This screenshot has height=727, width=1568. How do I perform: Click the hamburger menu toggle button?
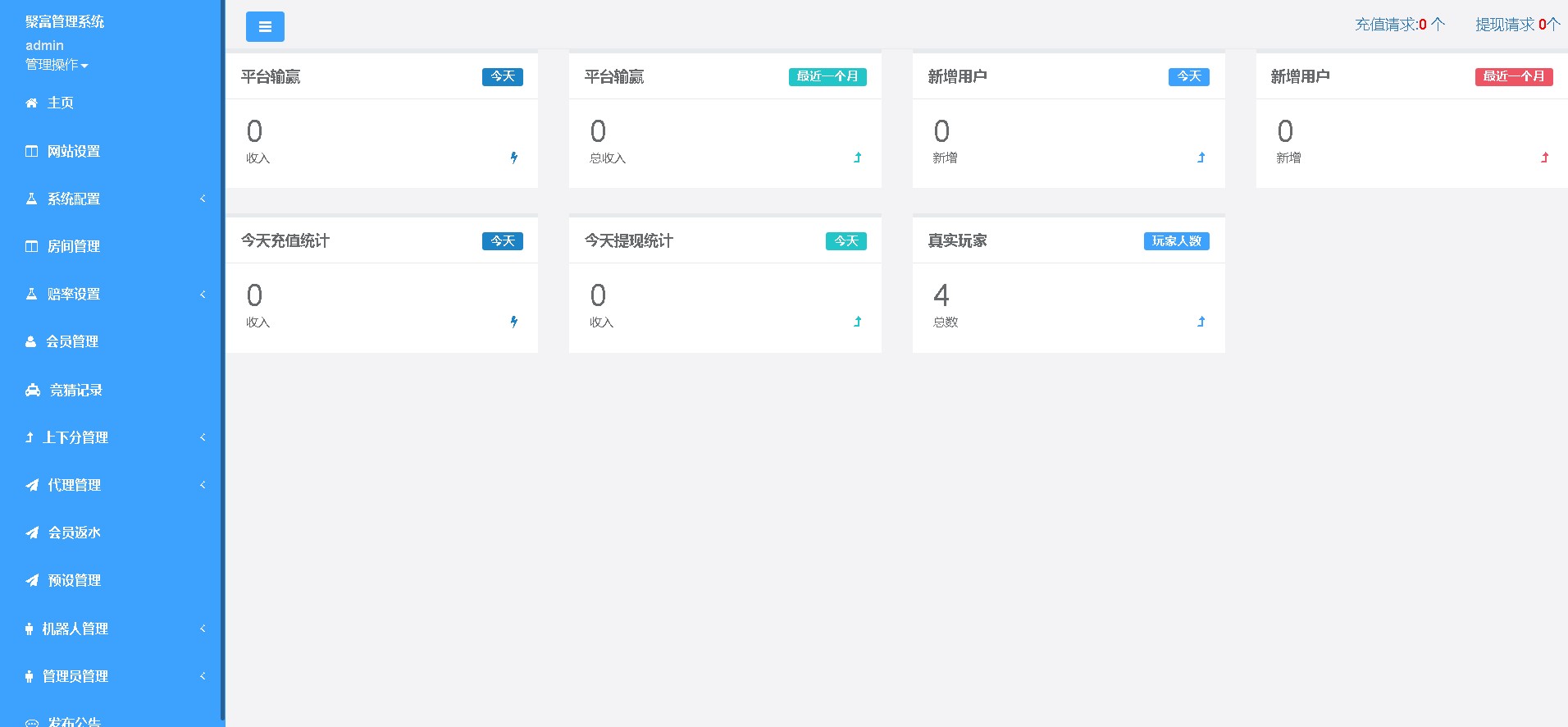point(265,27)
